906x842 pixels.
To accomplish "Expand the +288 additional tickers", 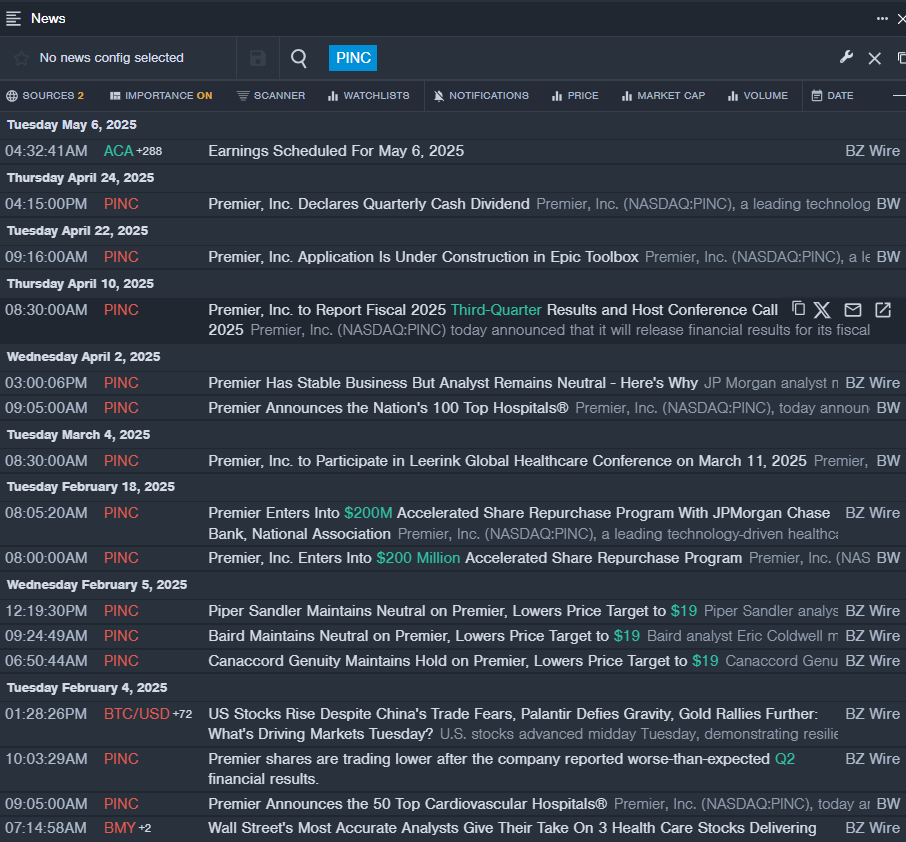I will click(x=149, y=151).
